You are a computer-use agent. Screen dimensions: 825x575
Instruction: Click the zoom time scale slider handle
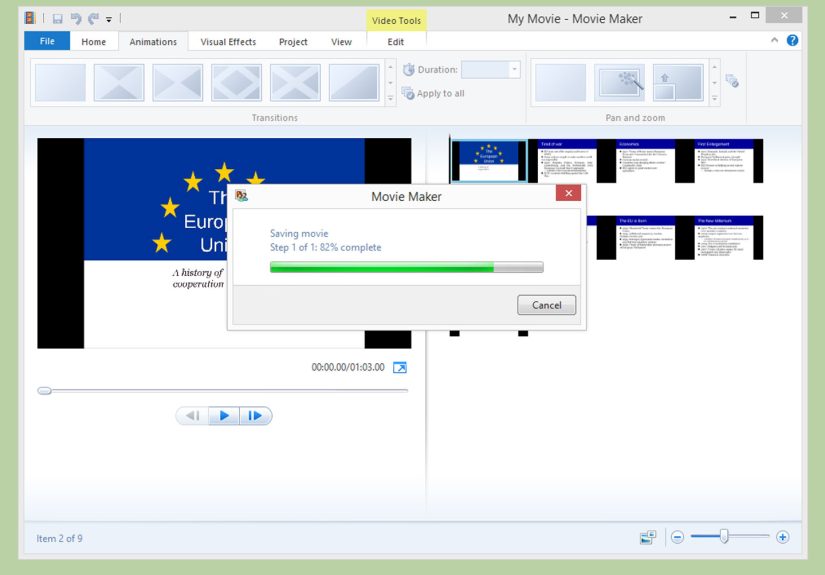click(x=724, y=536)
